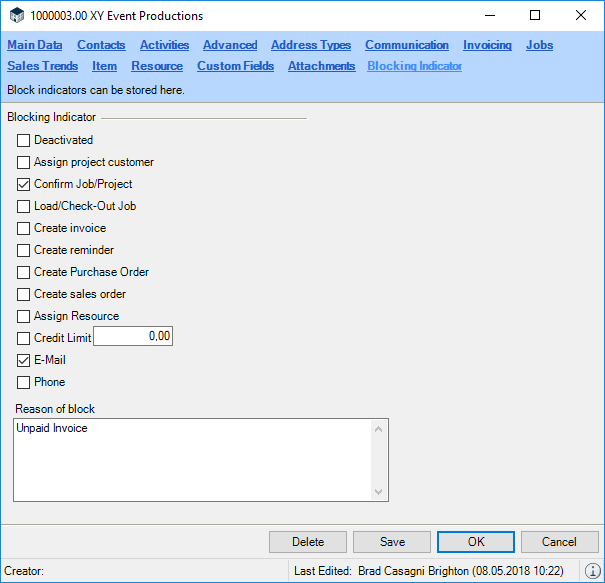This screenshot has width=605, height=583.
Task: Go to the Invoicing tab
Action: coord(487,45)
